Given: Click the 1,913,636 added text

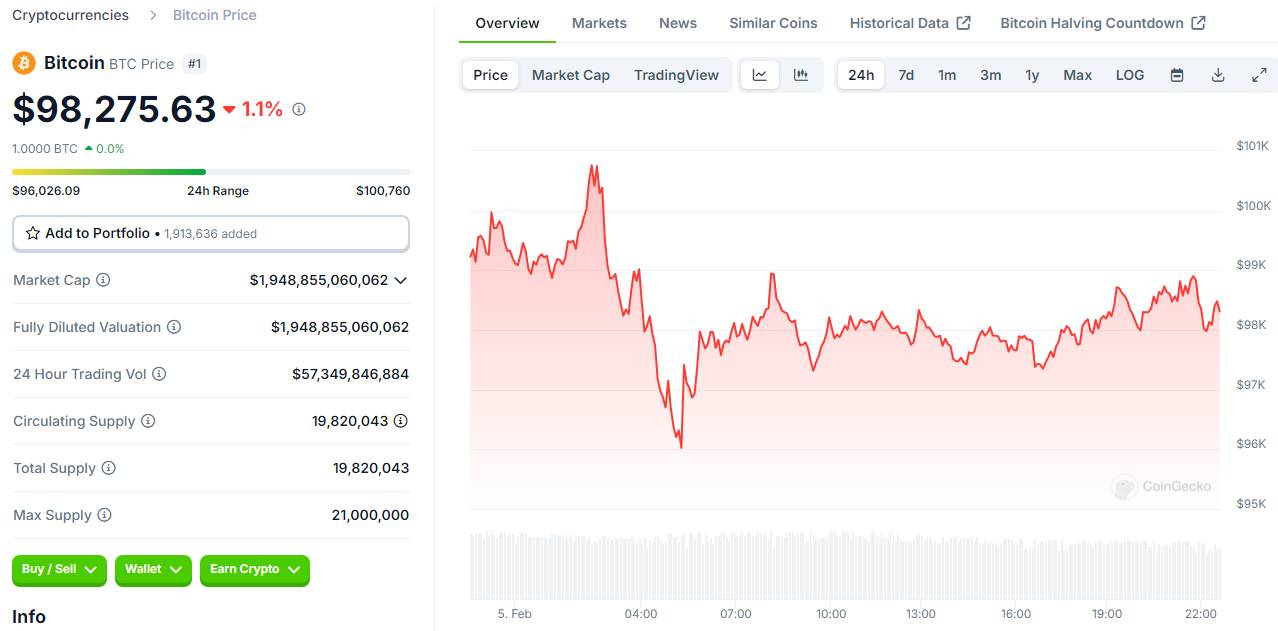Looking at the screenshot, I should [211, 234].
